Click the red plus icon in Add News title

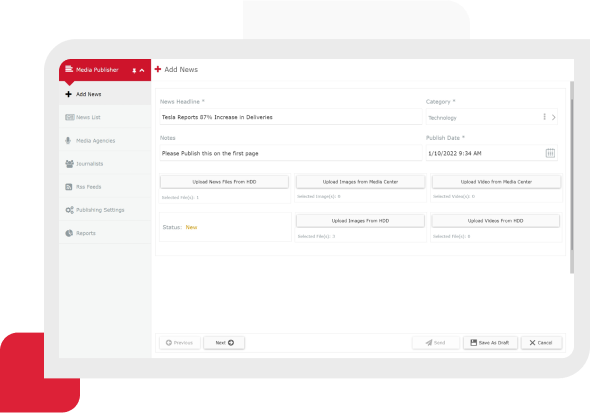pyautogui.click(x=158, y=69)
